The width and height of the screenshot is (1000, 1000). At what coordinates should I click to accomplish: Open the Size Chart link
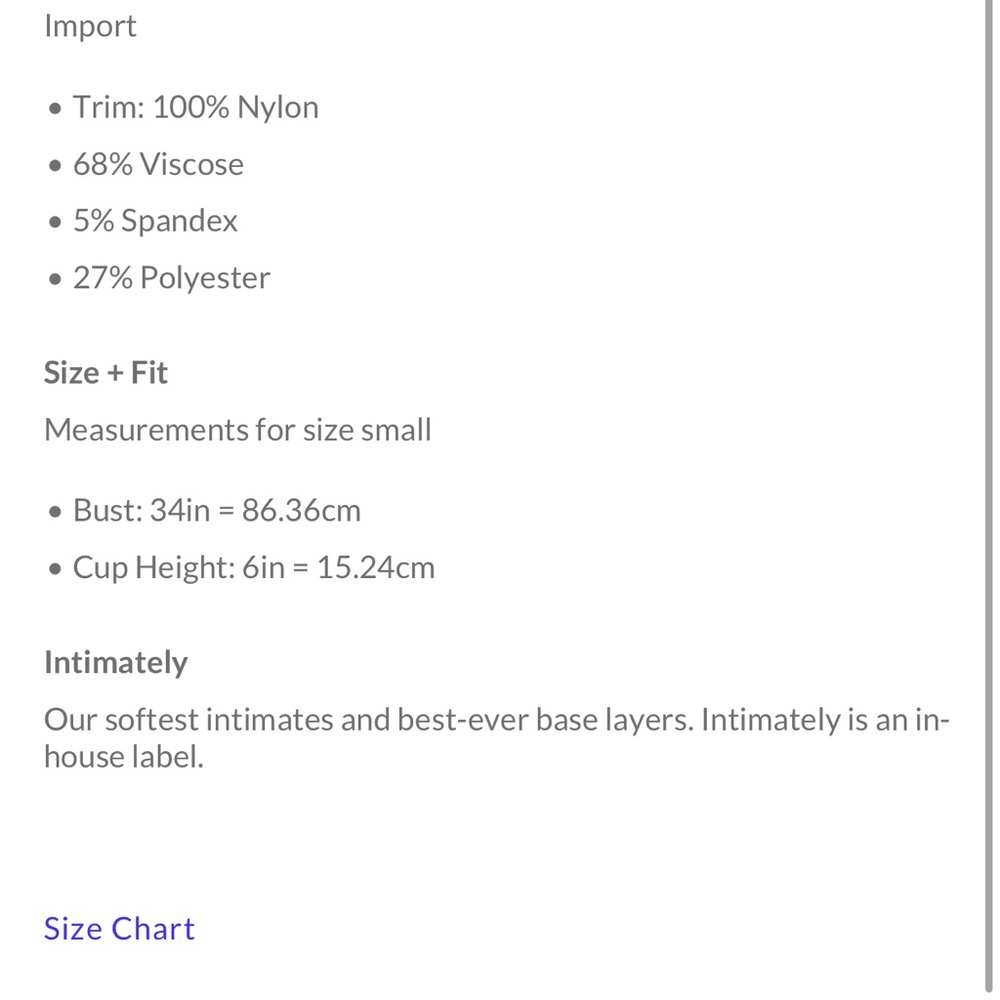pos(119,929)
